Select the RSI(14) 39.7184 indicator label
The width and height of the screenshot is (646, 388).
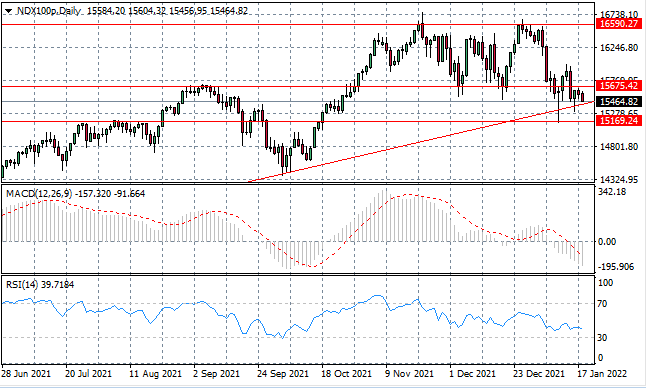pyautogui.click(x=40, y=285)
